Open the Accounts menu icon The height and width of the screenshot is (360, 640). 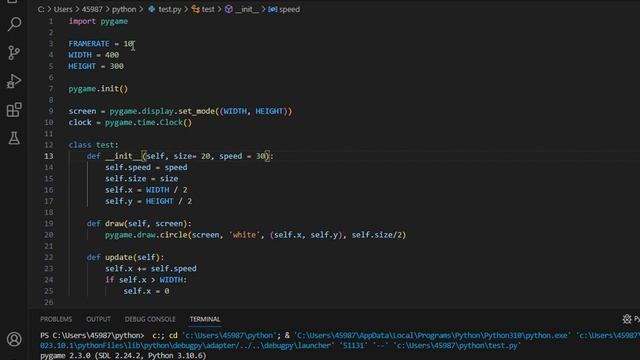pos(14,339)
